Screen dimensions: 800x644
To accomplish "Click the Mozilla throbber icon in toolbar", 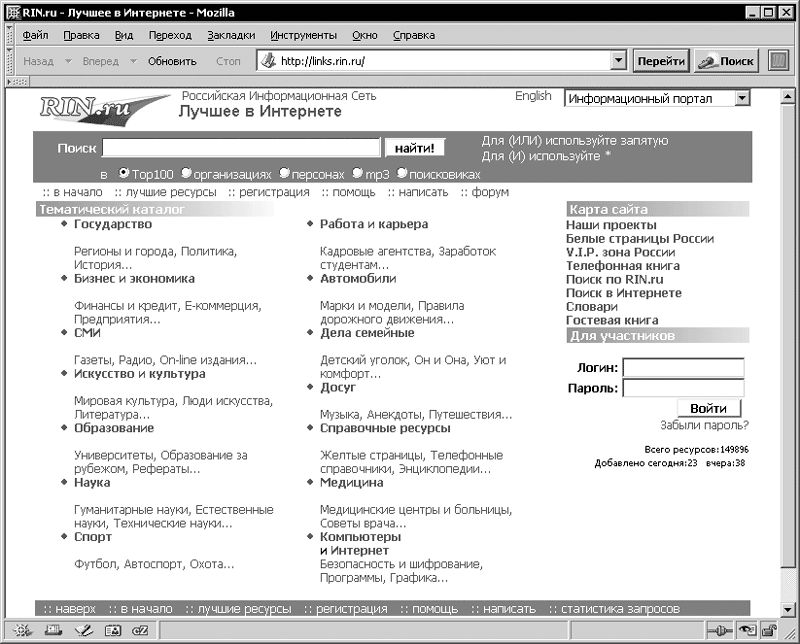I will 778,61.
